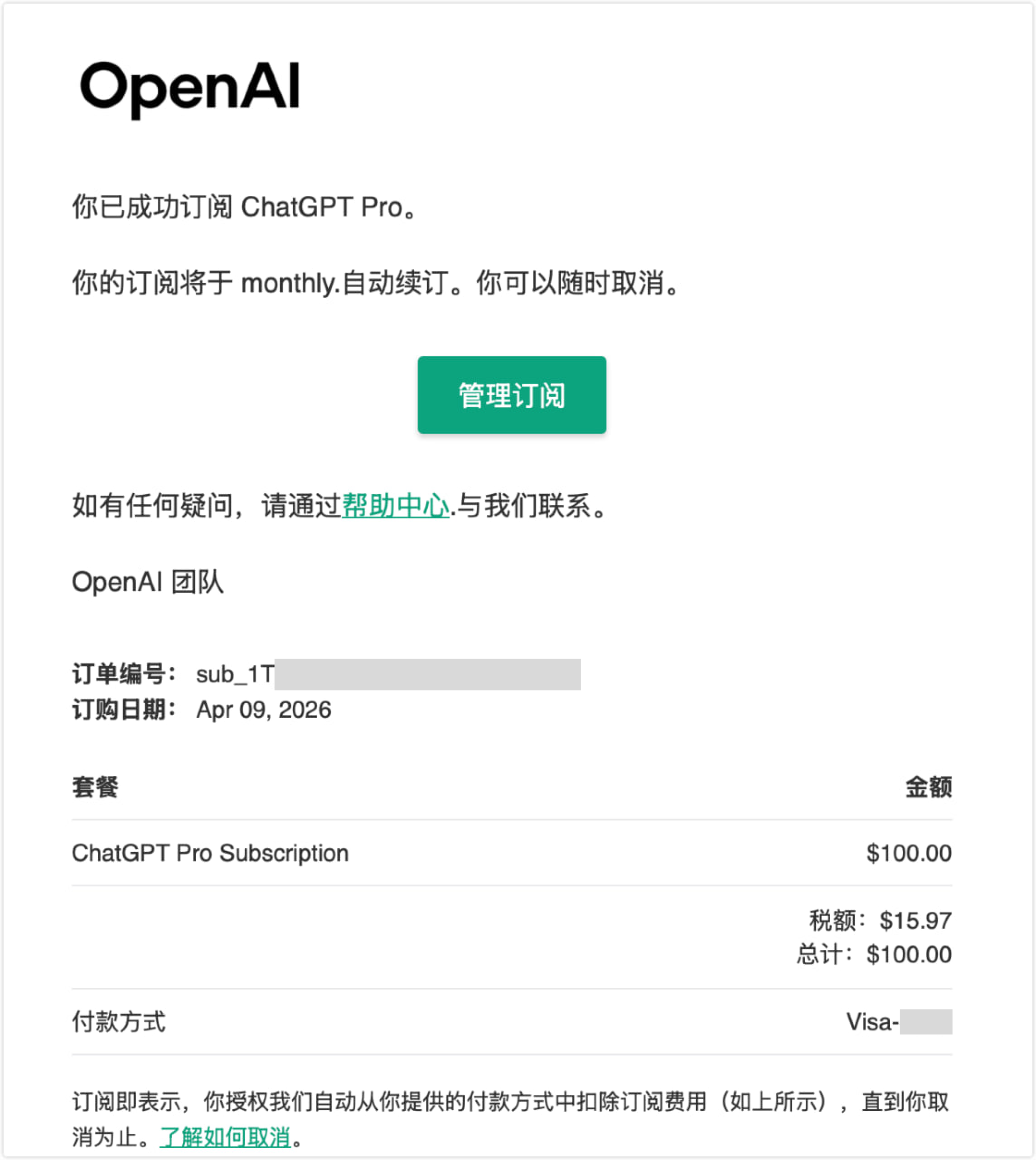Click the 订购日期 label
1036x1160 pixels.
click(124, 710)
